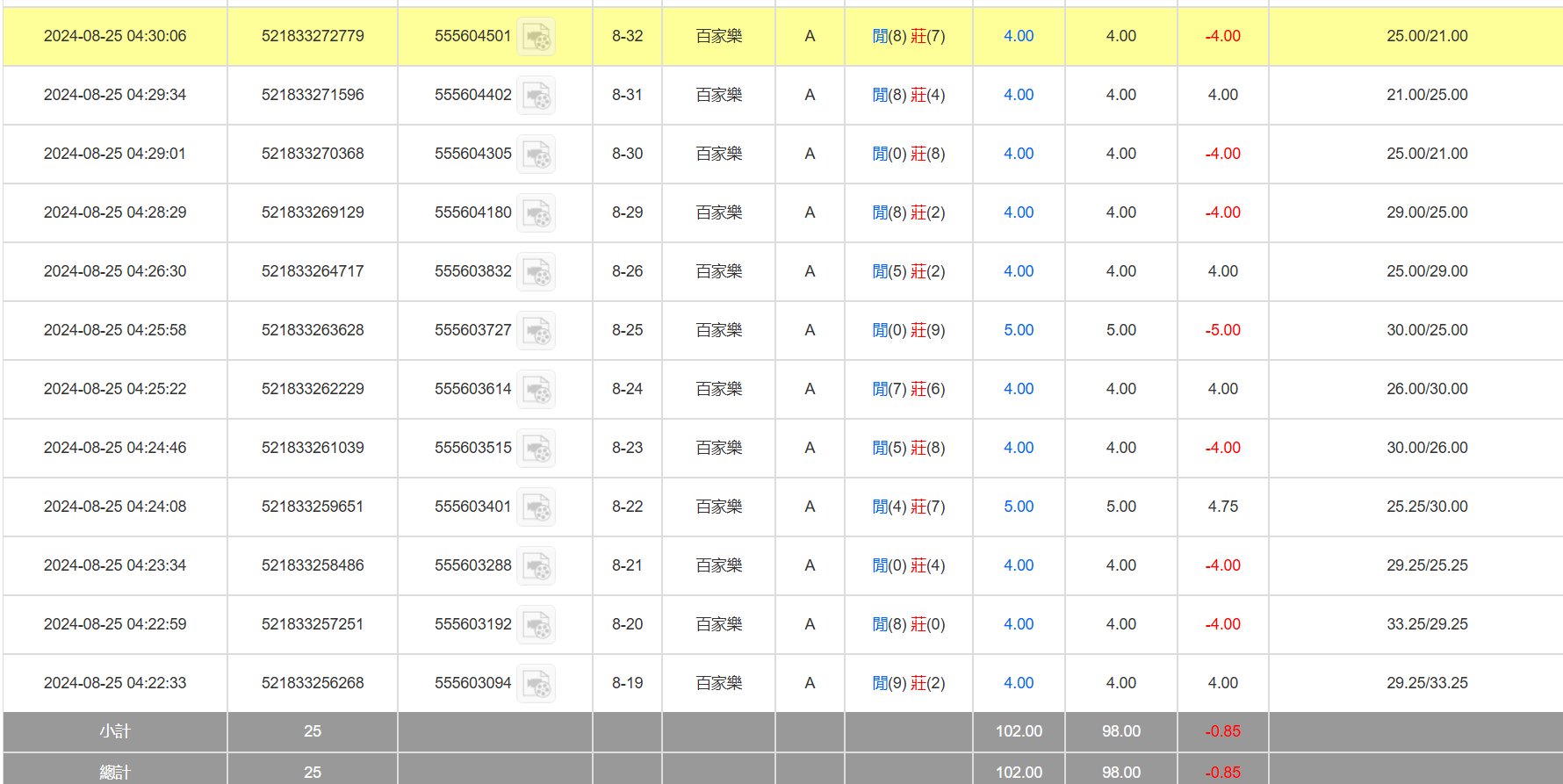1563x784 pixels.
Task: Click blue 5.00 bet amount in row 8-22
Action: [1019, 507]
